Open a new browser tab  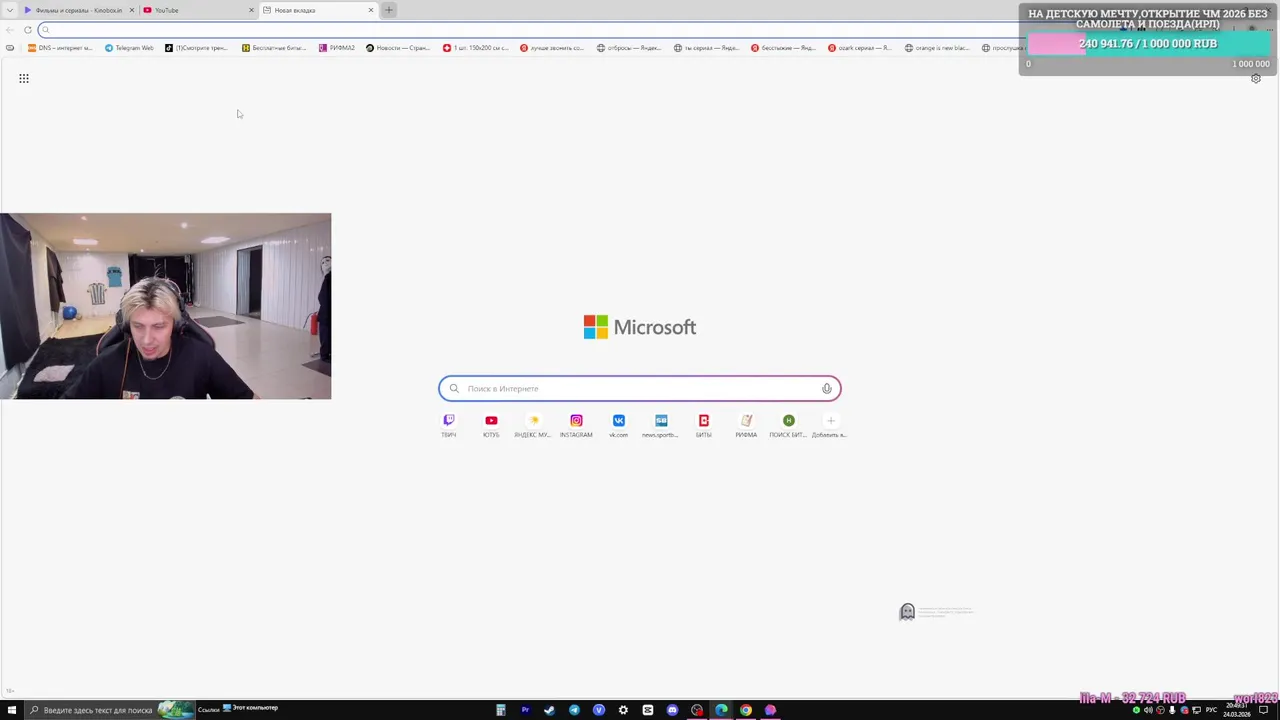[x=389, y=10]
